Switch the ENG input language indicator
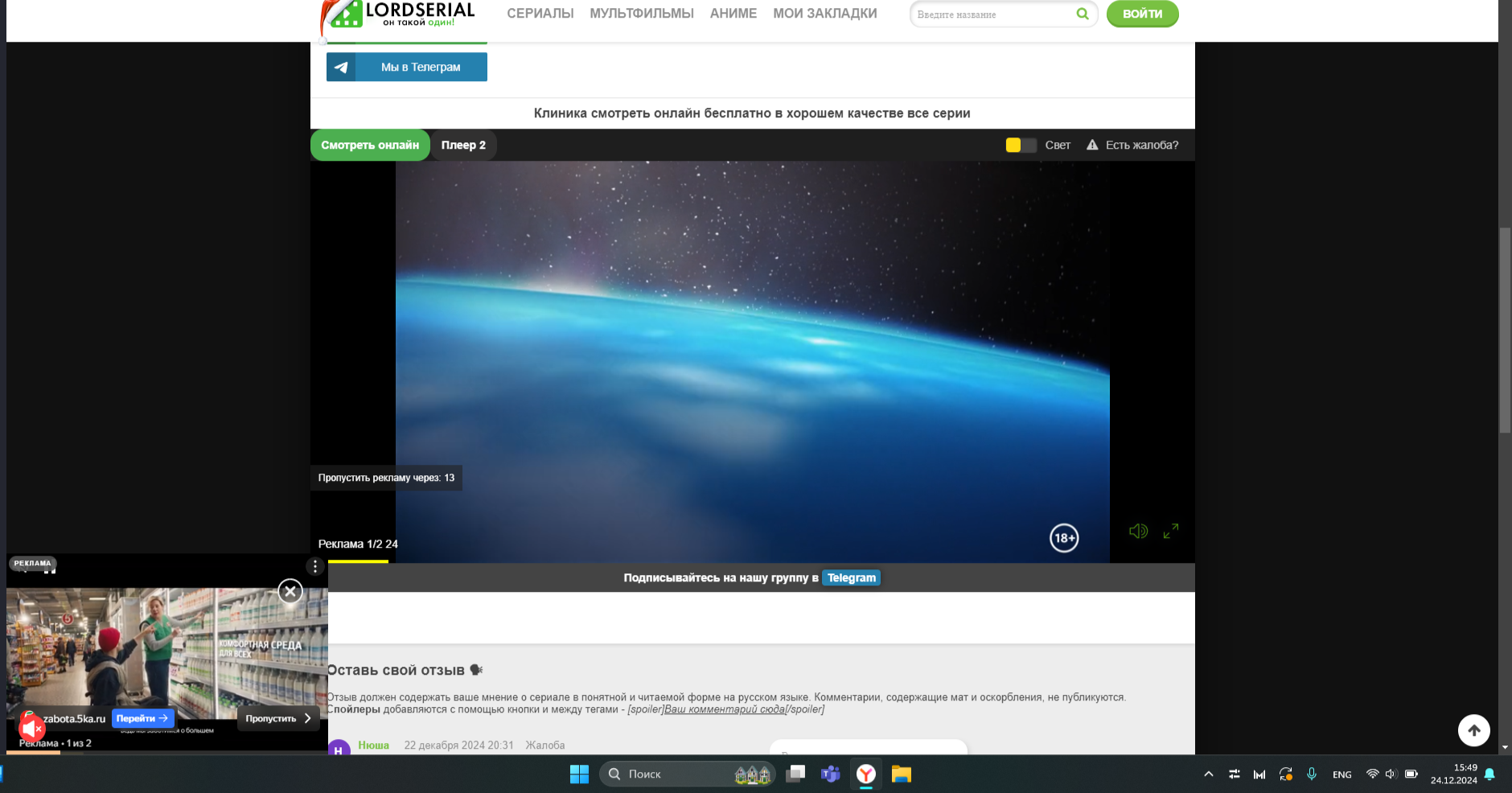1512x793 pixels. pos(1341,775)
